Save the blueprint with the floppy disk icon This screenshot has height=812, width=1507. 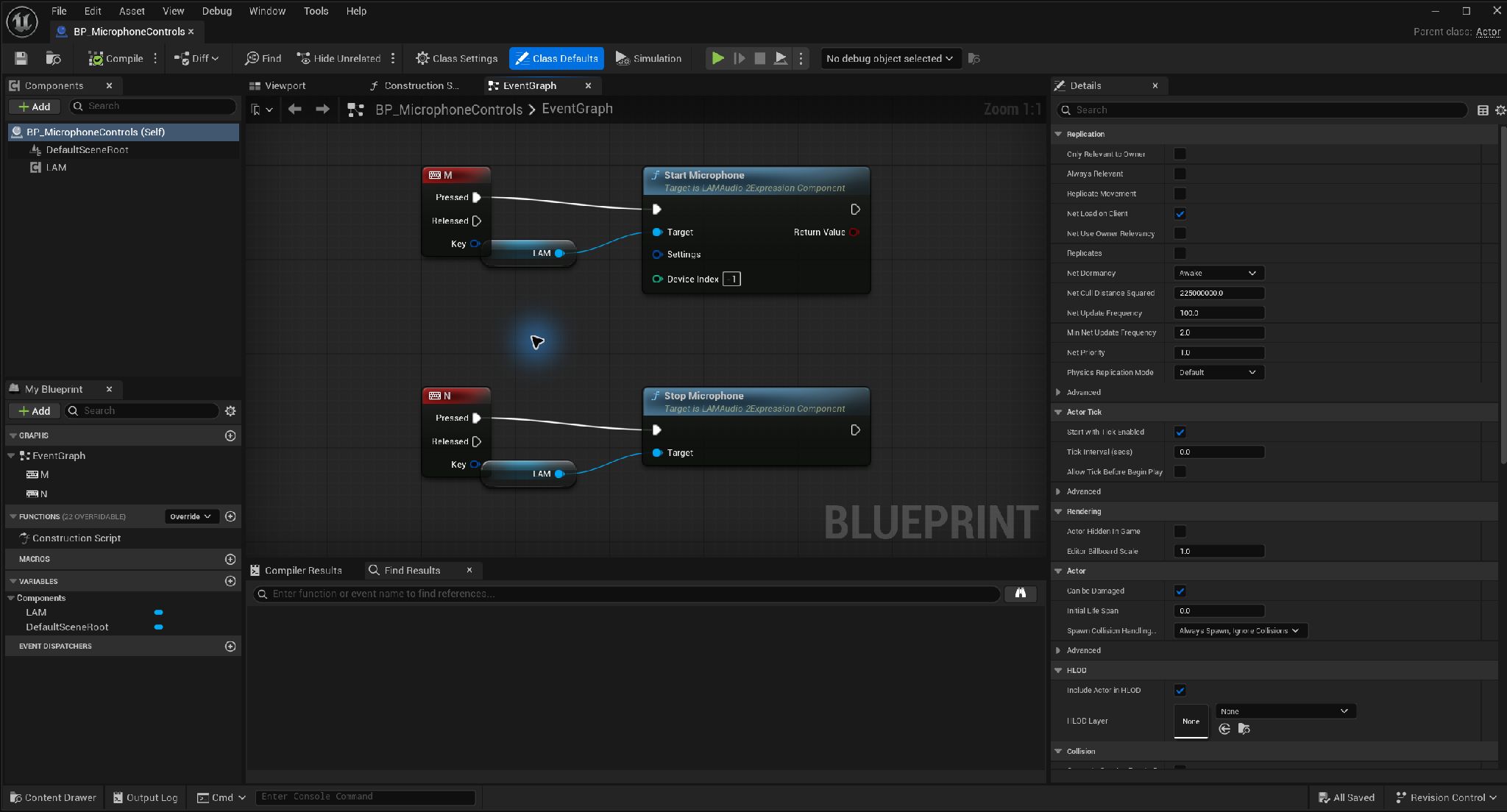click(21, 58)
